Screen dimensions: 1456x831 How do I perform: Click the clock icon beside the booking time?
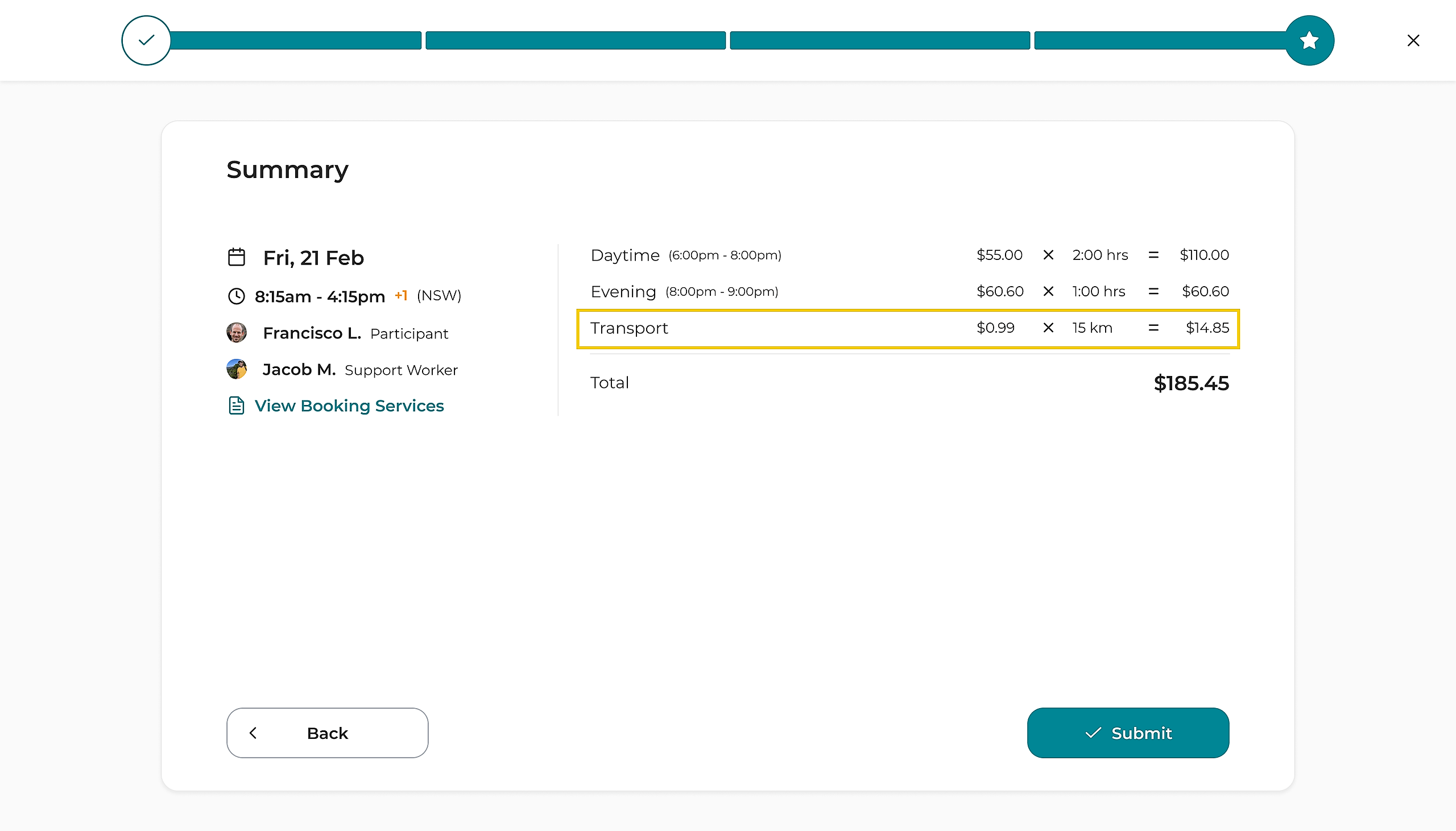coord(236,296)
